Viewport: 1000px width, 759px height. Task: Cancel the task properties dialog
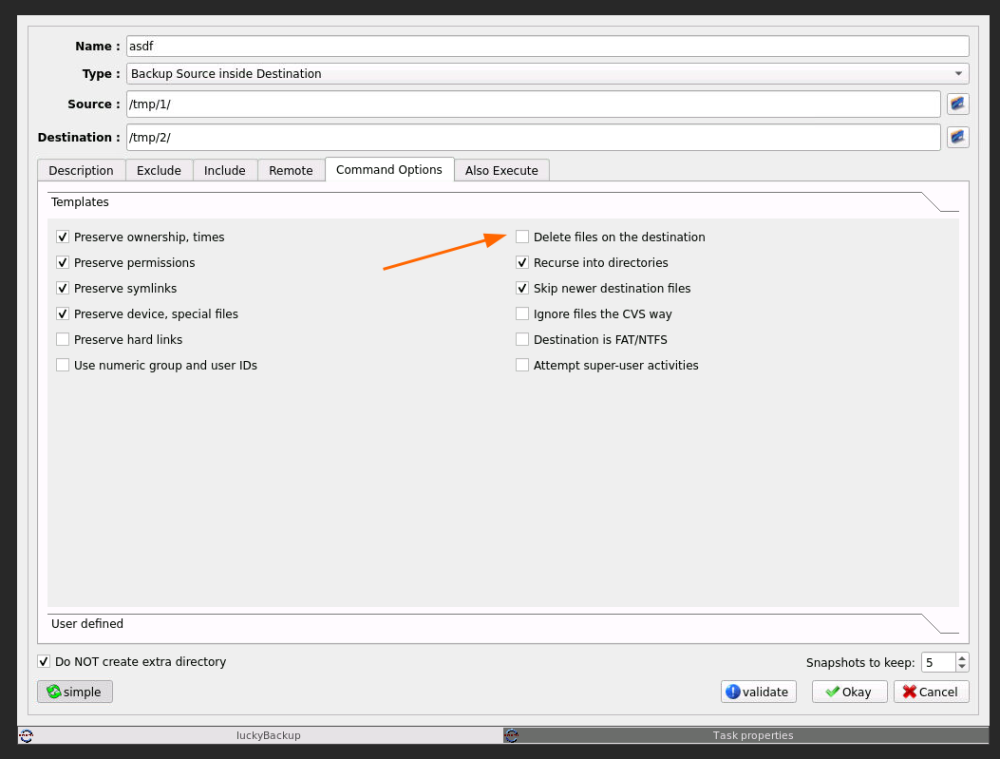pyautogui.click(x=931, y=691)
